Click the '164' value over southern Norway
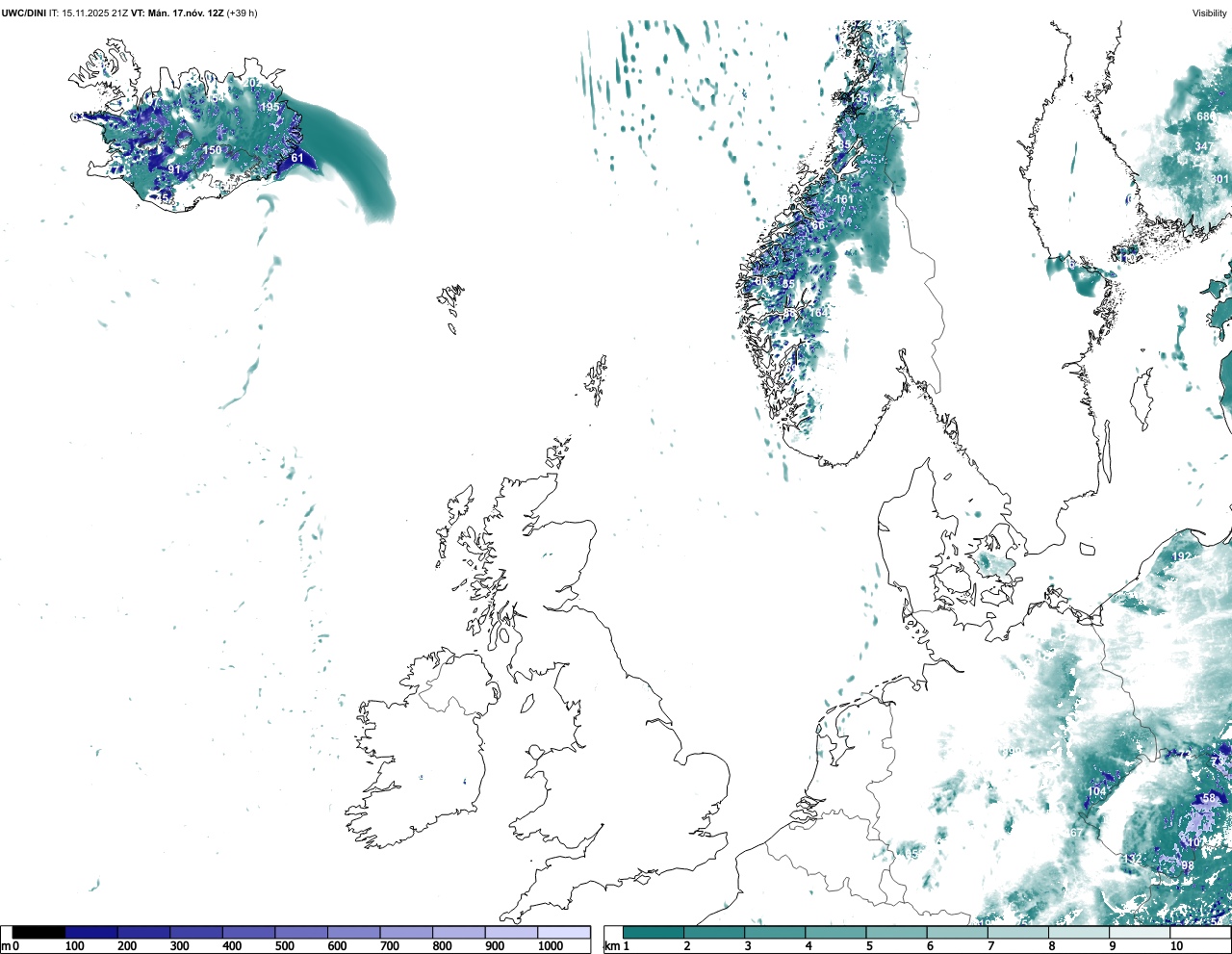 tap(818, 312)
